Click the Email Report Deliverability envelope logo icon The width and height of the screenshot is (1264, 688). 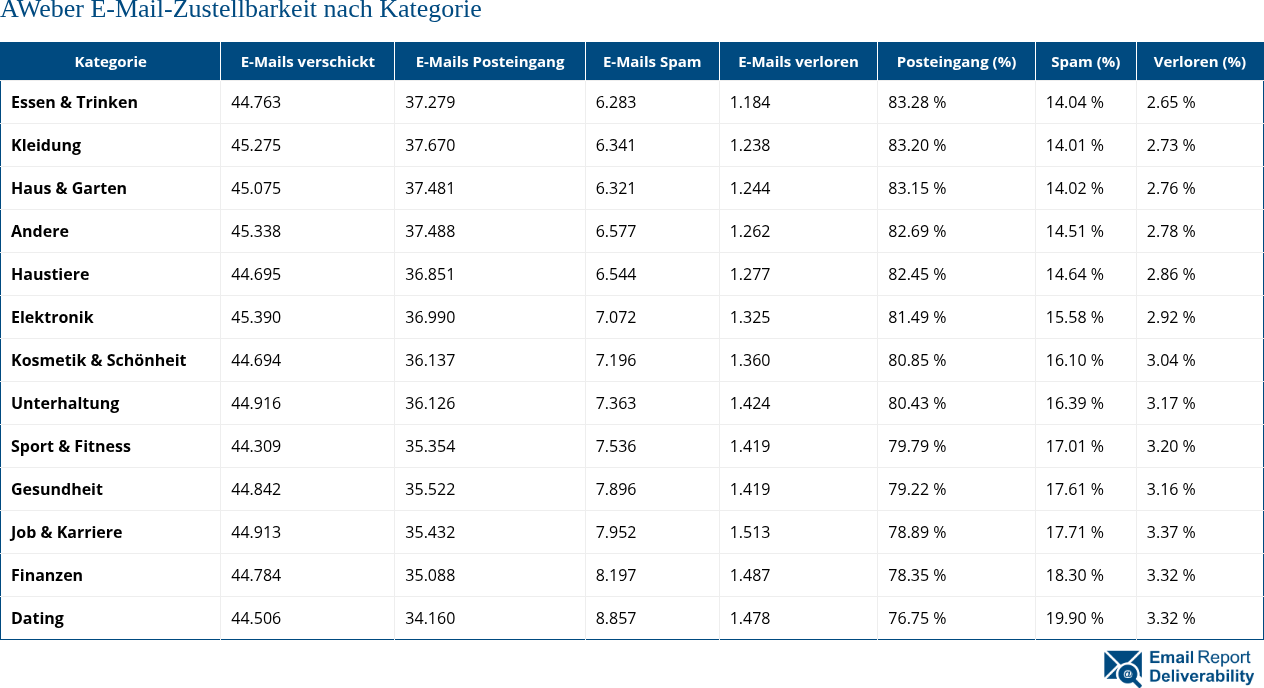pyautogui.click(x=1122, y=668)
